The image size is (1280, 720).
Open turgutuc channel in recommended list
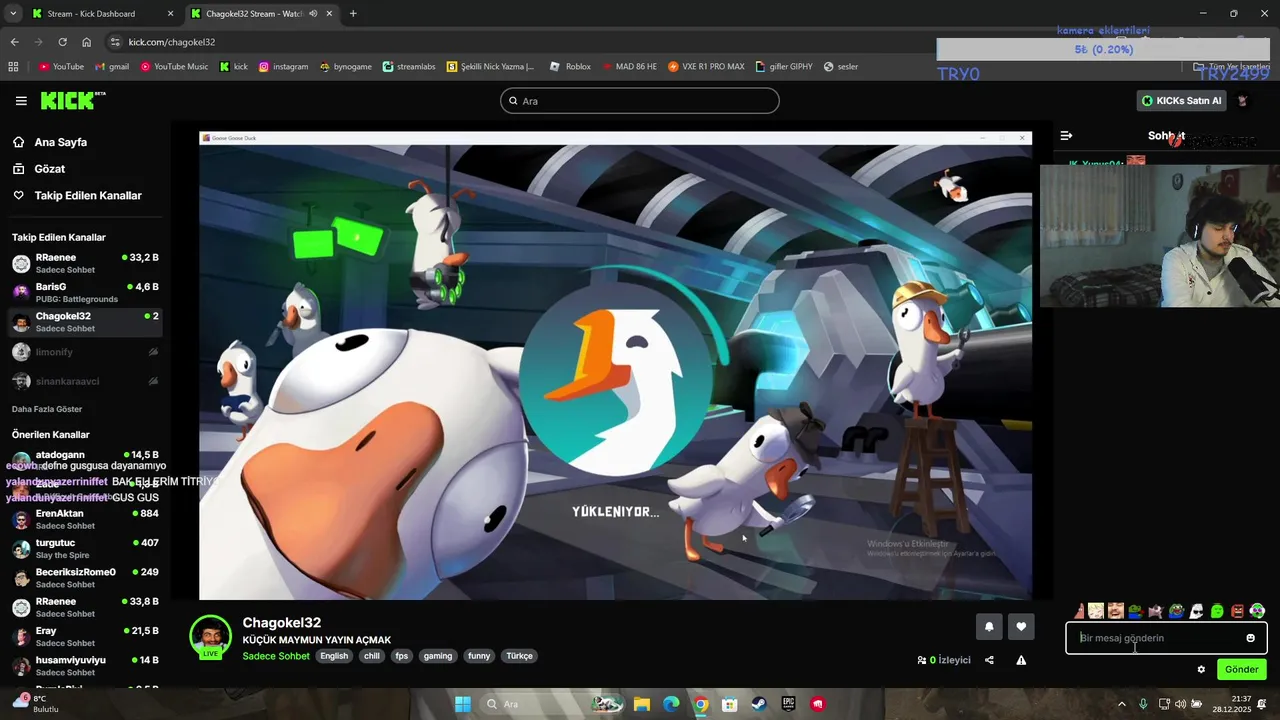pos(85,548)
